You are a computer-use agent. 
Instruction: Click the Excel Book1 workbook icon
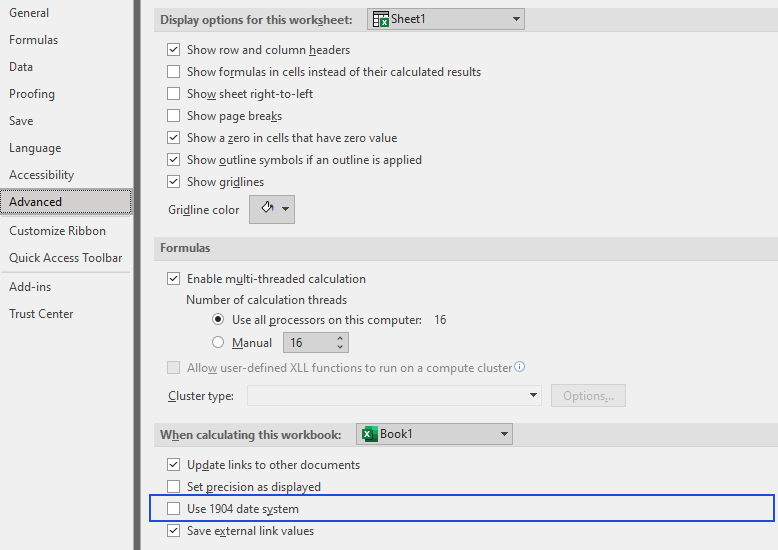click(369, 434)
